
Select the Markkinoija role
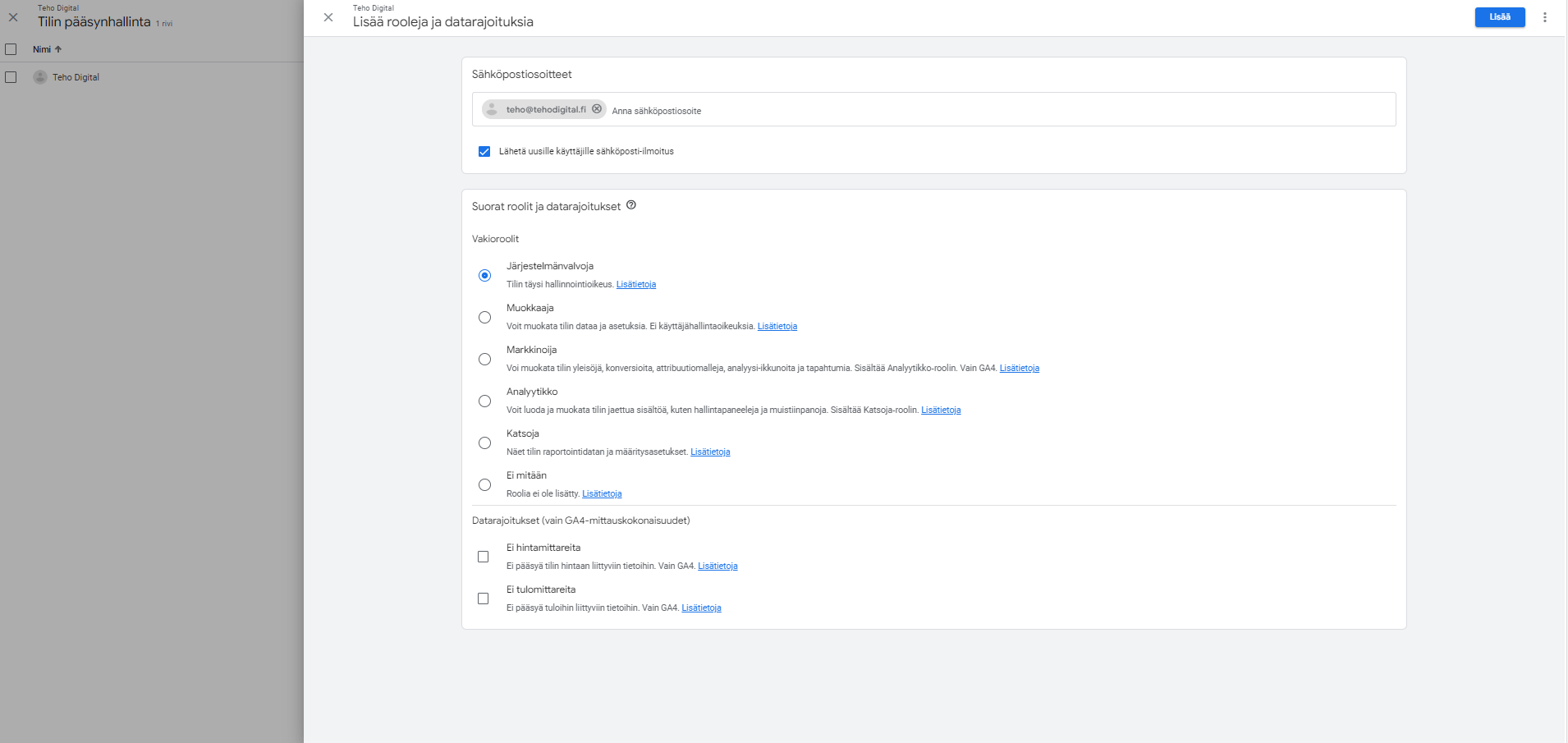tap(485, 359)
